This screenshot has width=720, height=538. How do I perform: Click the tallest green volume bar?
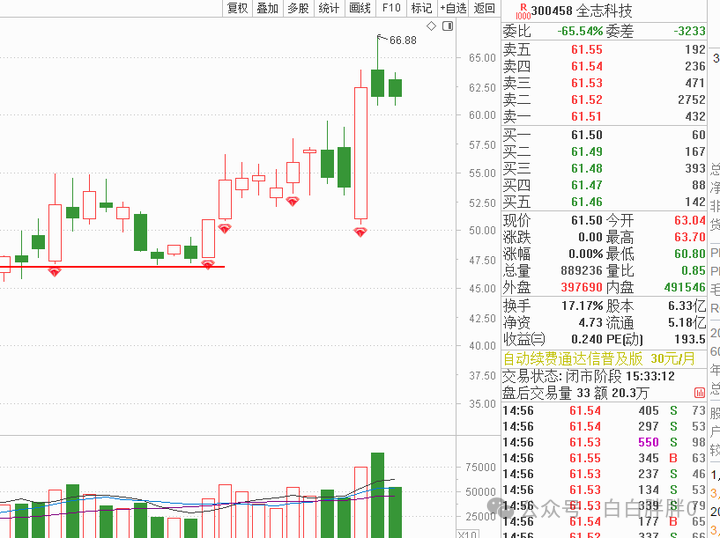coord(377,495)
